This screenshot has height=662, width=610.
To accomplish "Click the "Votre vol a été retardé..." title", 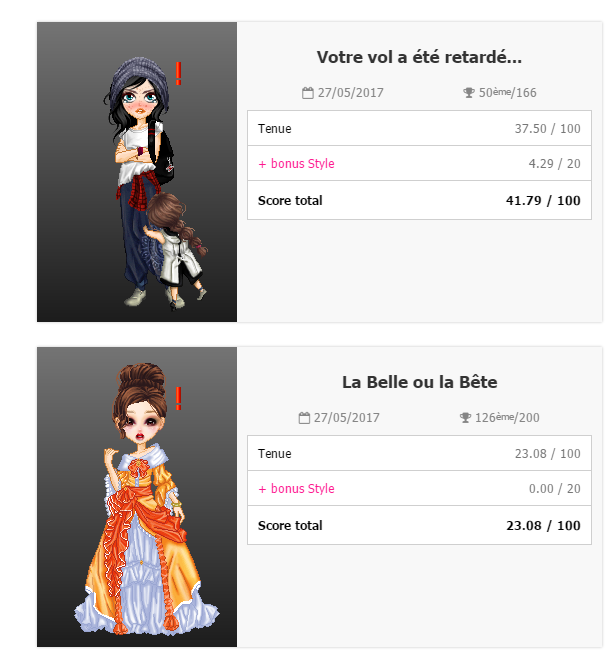I will point(419,57).
